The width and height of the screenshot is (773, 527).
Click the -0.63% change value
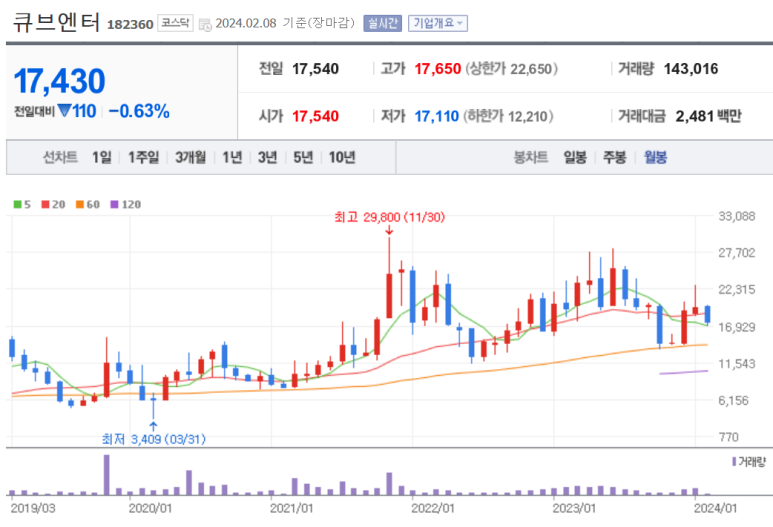(139, 111)
